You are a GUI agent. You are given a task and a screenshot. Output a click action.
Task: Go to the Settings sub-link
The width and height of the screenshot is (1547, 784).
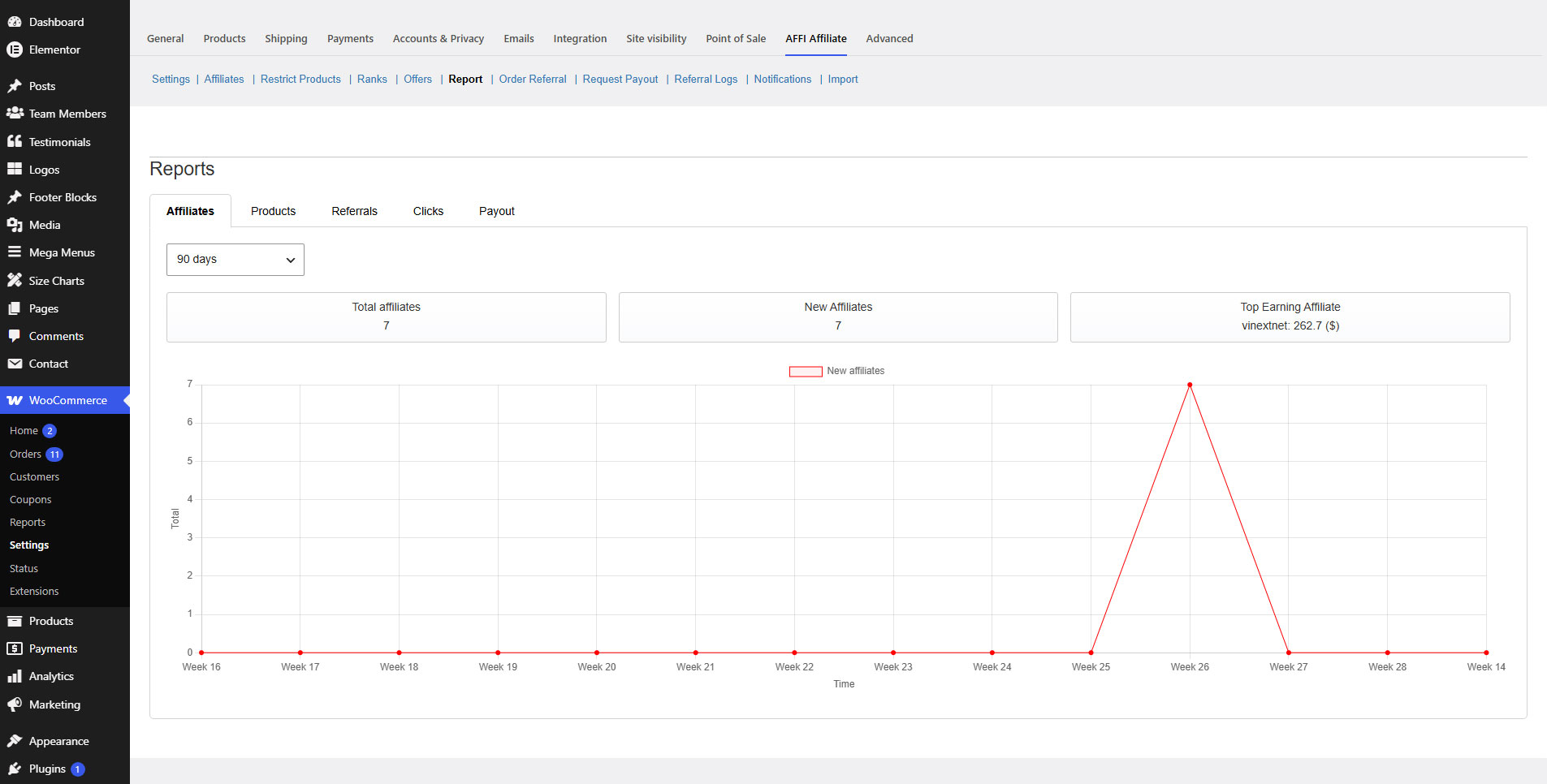click(171, 79)
